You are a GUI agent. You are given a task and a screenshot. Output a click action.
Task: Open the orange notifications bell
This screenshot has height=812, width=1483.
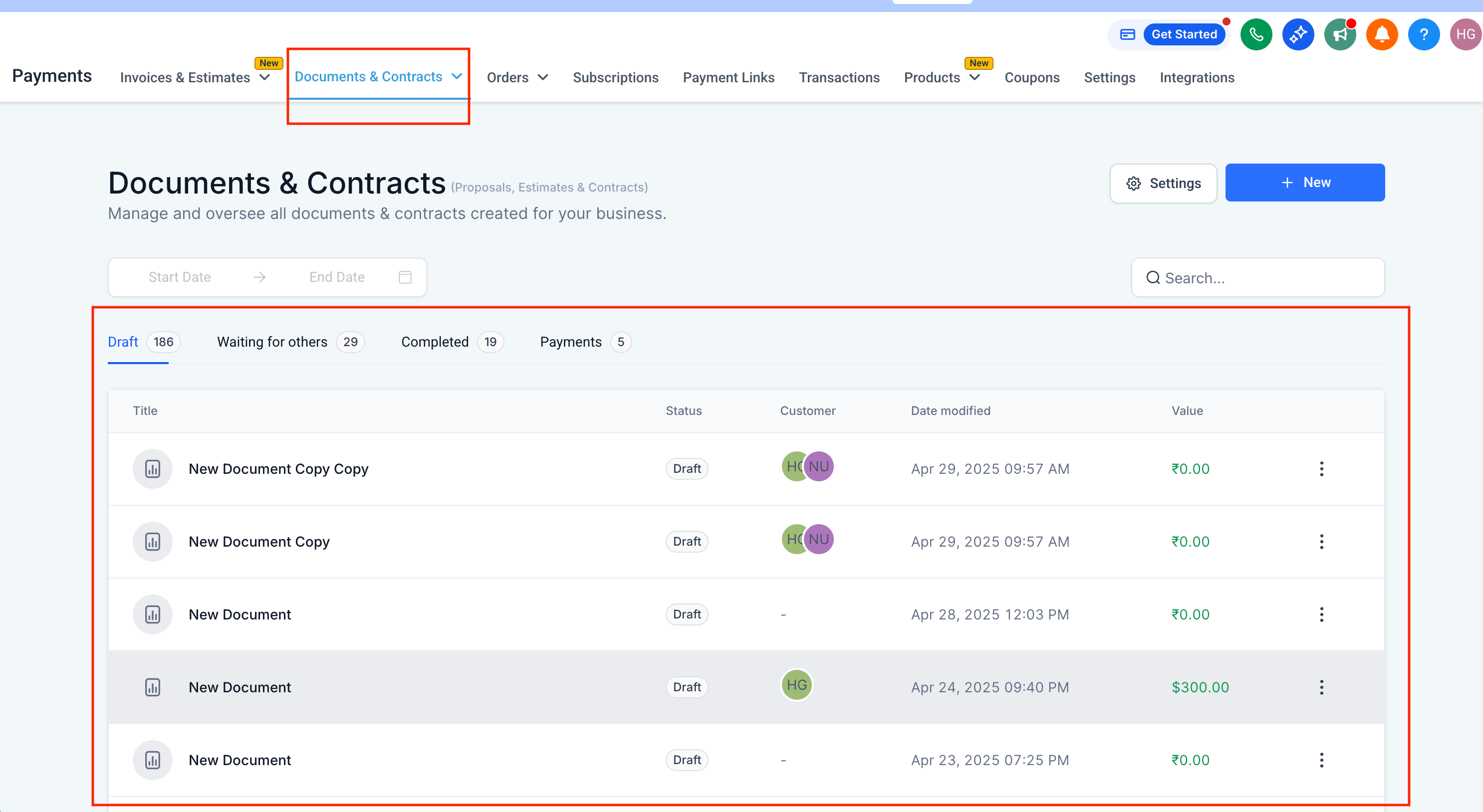(x=1382, y=34)
